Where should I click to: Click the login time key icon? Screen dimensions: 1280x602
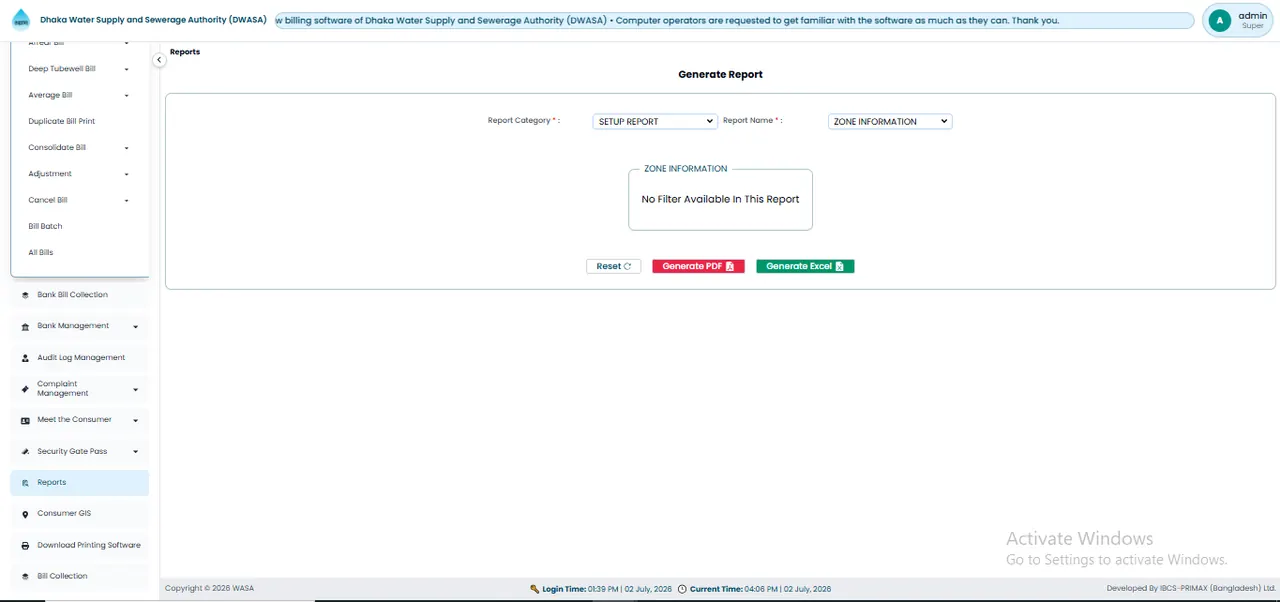pyautogui.click(x=535, y=589)
